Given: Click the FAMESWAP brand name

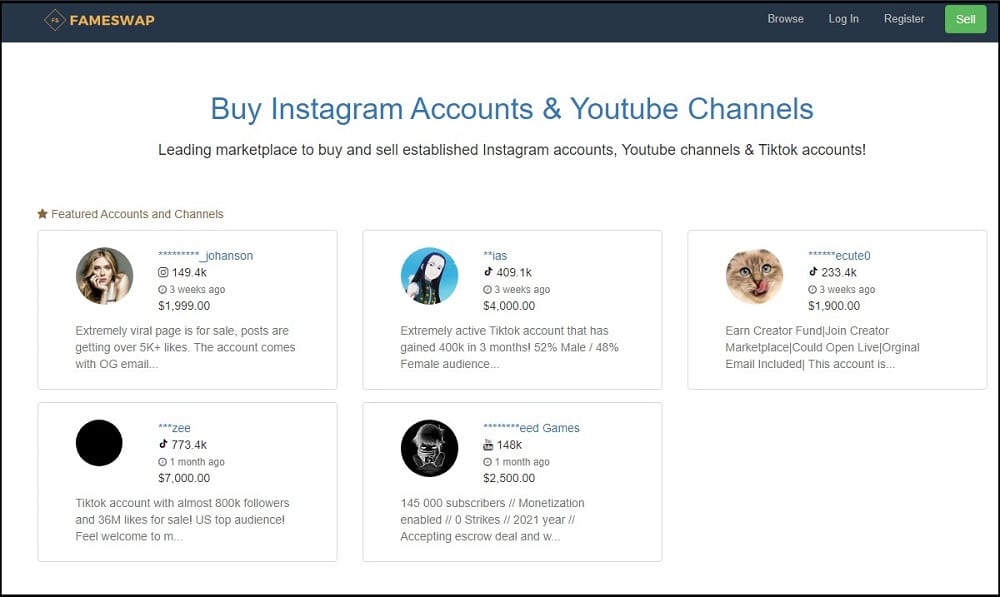Looking at the screenshot, I should point(112,20).
